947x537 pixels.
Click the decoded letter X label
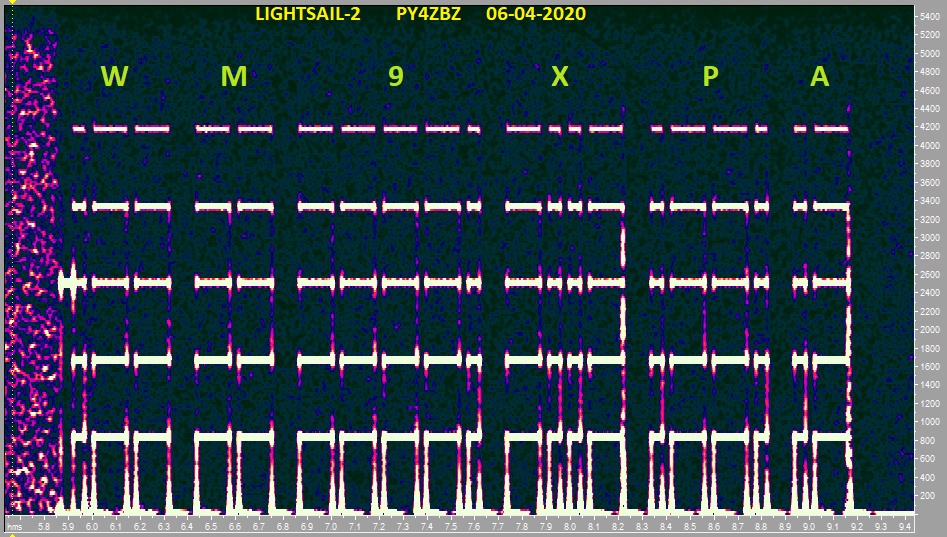click(x=560, y=76)
